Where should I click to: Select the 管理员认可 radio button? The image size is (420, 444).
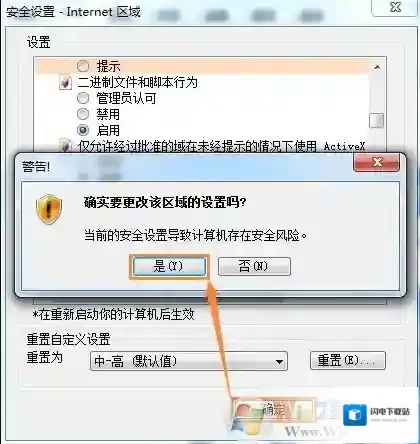click(x=83, y=98)
